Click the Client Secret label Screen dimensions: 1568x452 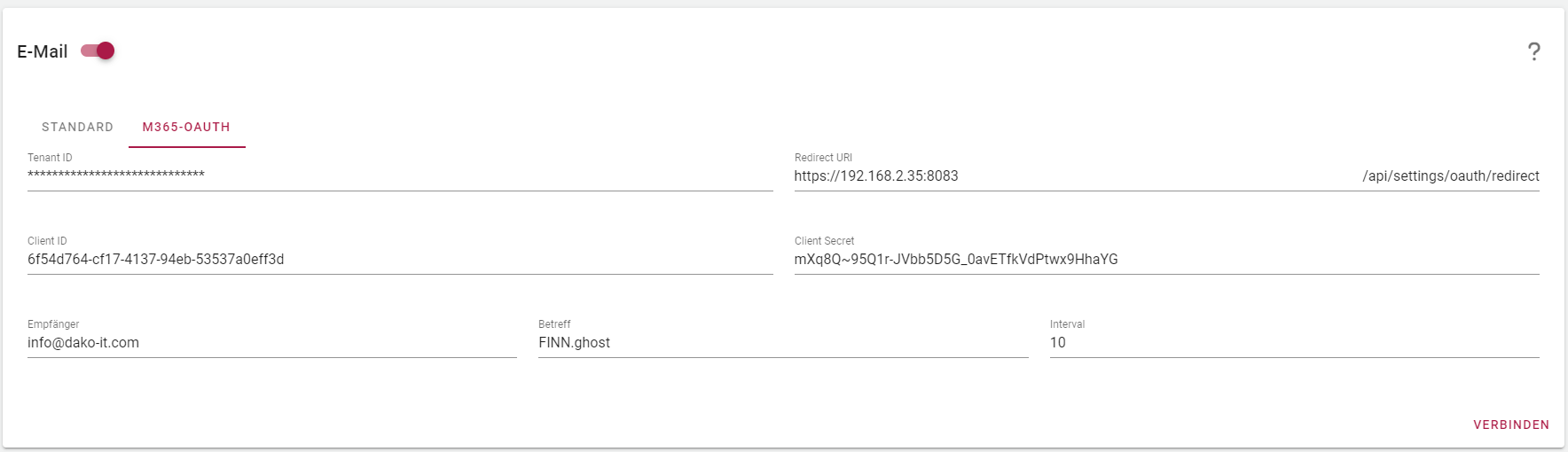coord(824,241)
